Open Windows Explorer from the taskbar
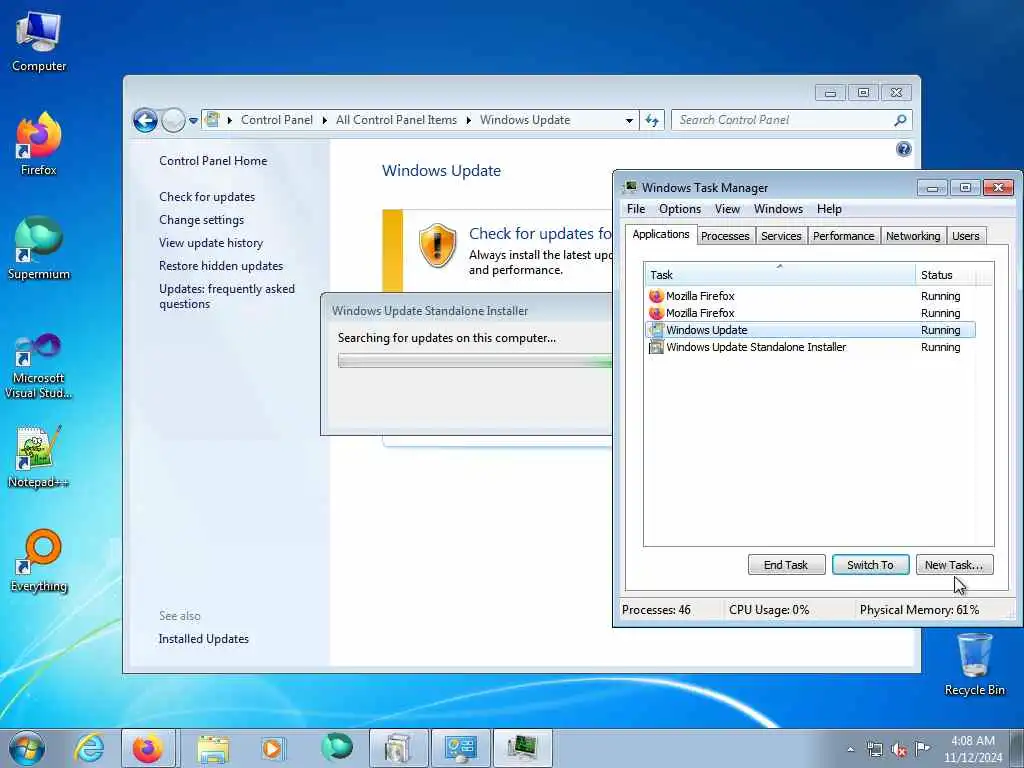The image size is (1024, 768). 213,748
